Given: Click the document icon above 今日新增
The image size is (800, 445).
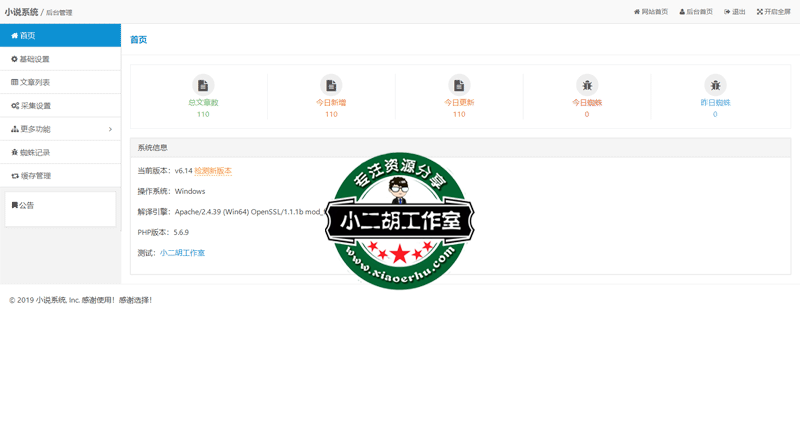Looking at the screenshot, I should pyautogui.click(x=331, y=85).
